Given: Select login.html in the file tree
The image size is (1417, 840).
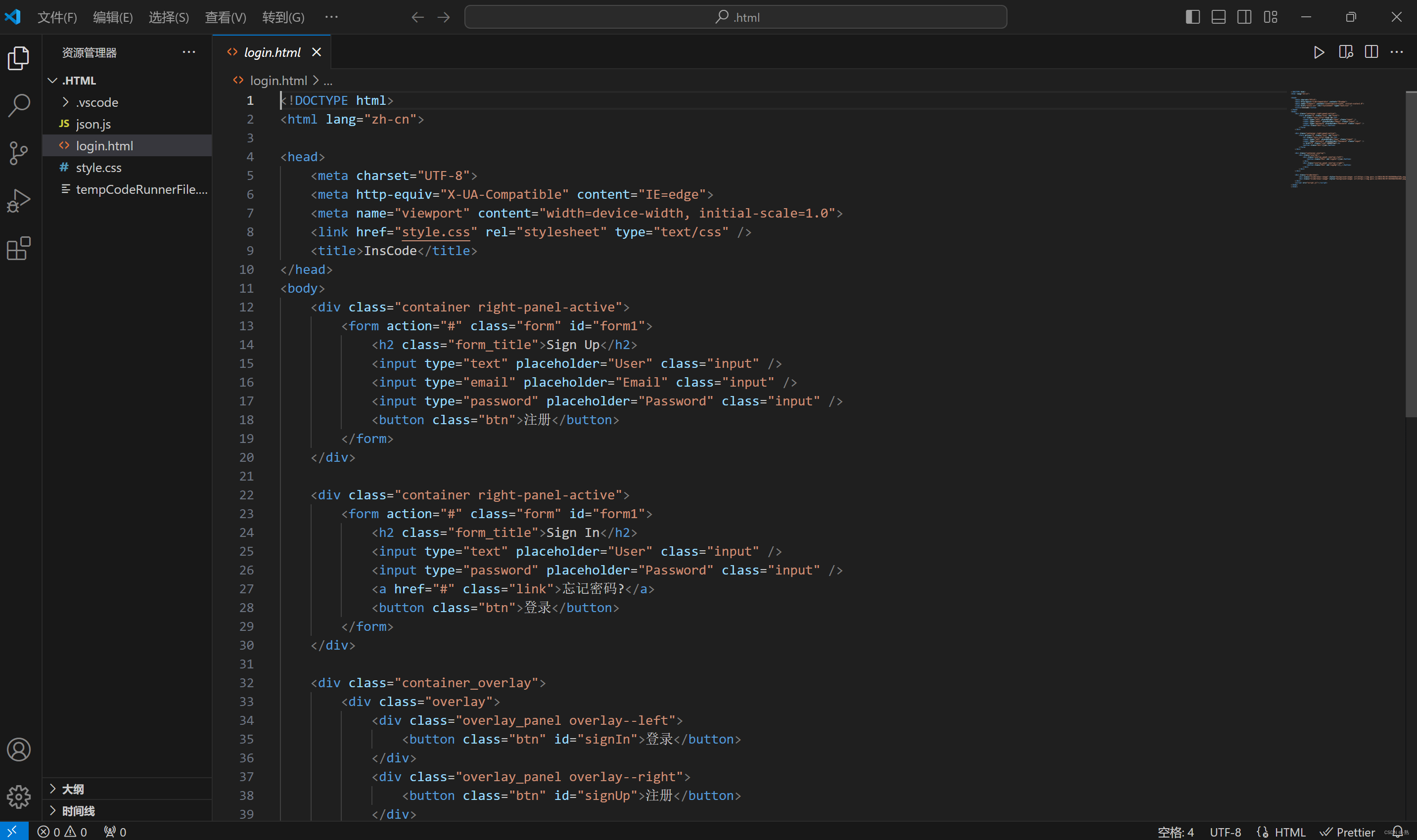Looking at the screenshot, I should tap(128, 145).
